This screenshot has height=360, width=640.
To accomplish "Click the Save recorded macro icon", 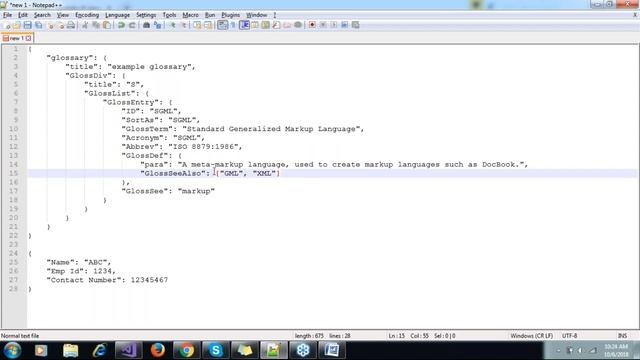I will pyautogui.click(x=356, y=25).
